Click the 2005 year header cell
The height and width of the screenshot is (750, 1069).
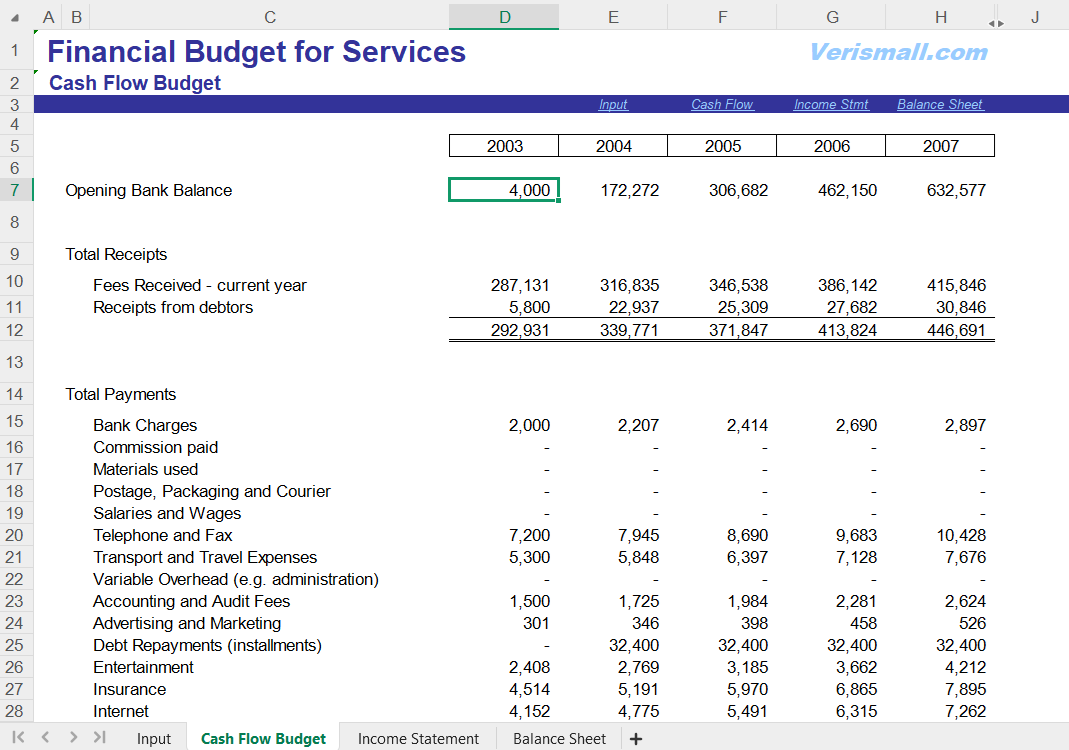click(722, 146)
